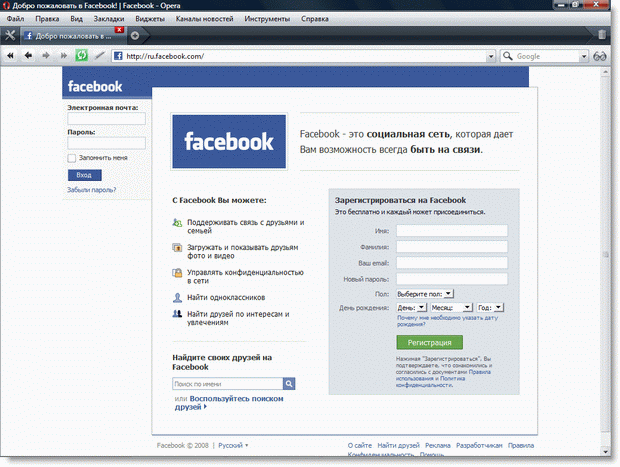Go back with the back arrow
This screenshot has width=620, height=467.
[x=28, y=56]
